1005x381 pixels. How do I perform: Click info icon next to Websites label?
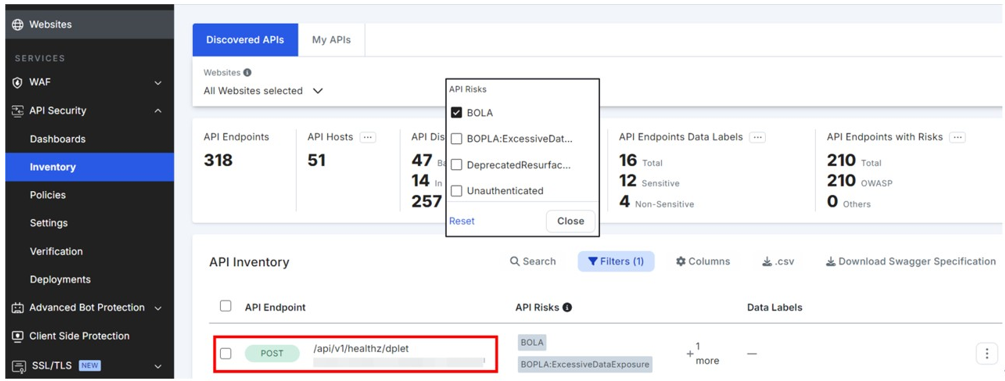point(247,72)
